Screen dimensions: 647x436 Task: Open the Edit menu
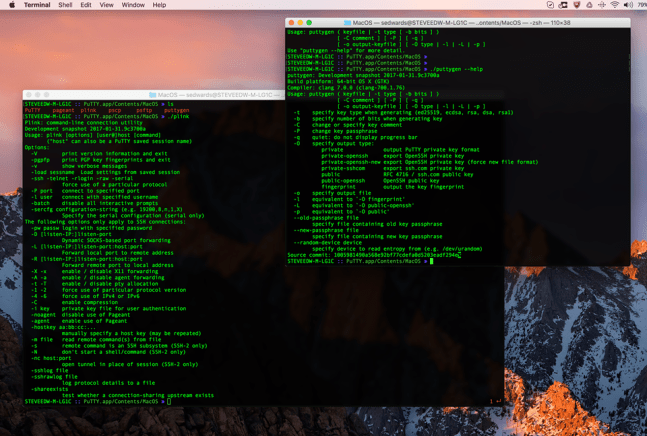[86, 5]
